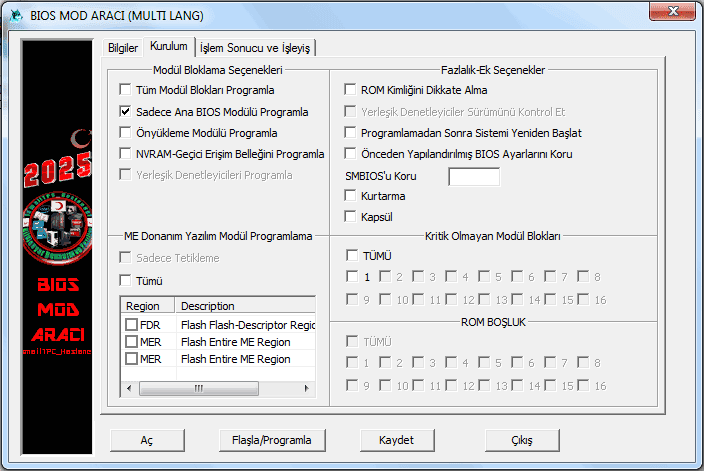
Task: Click the app icon in the title bar
Action: tap(15, 15)
